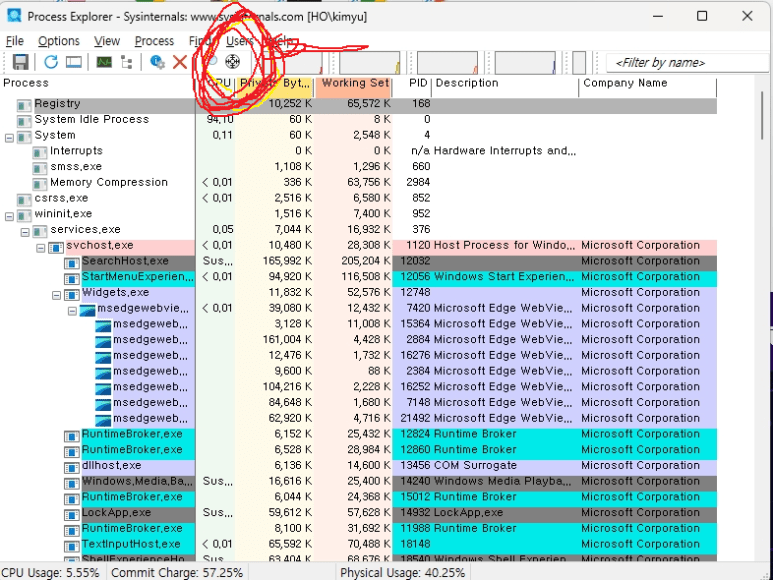This screenshot has height=580, width=773.
Task: Click the StartMenuExperienceHost process icon
Action: coord(71,278)
